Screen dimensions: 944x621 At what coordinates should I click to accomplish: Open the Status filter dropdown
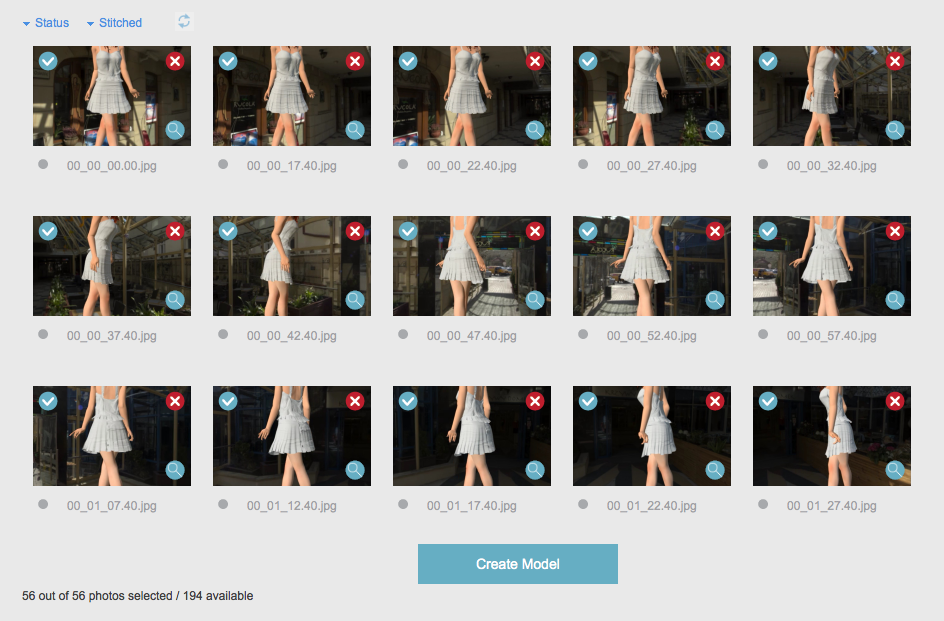(46, 23)
